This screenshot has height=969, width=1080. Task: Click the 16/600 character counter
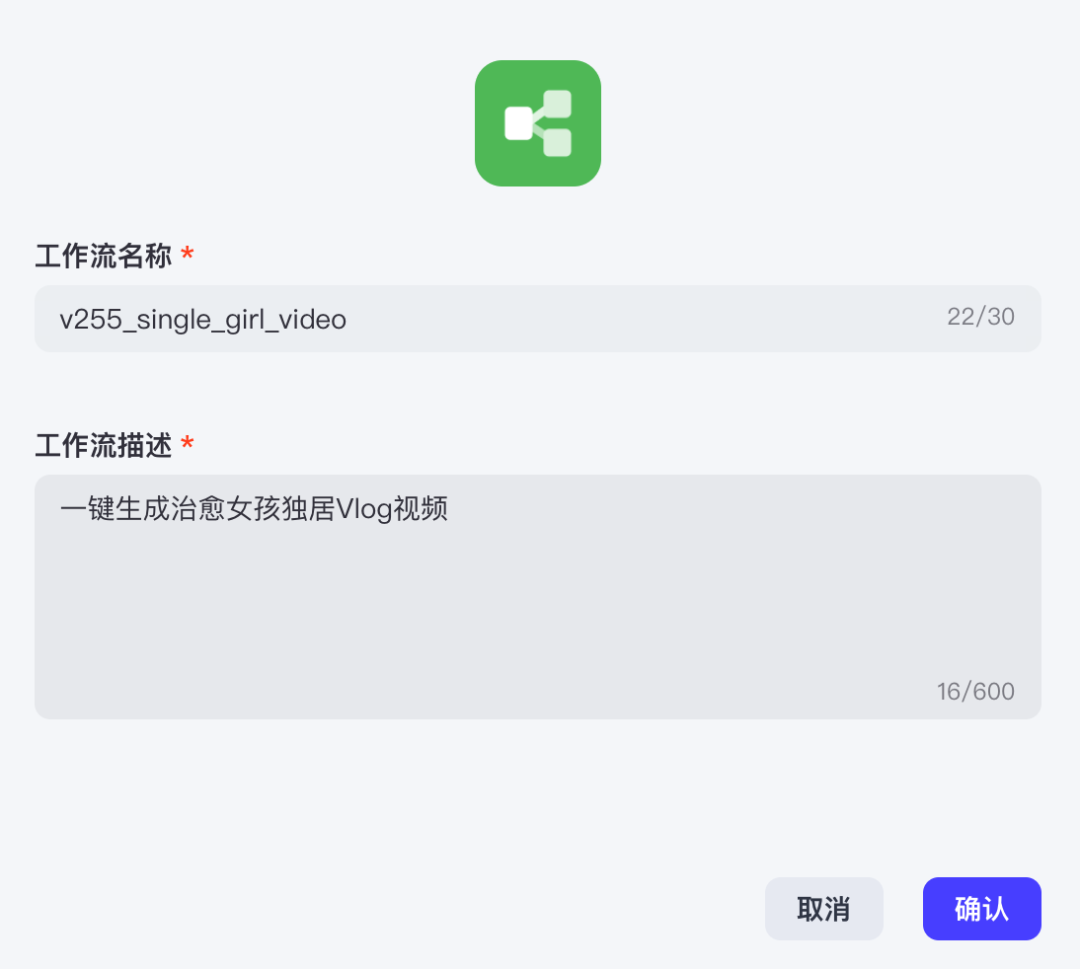click(x=975, y=691)
